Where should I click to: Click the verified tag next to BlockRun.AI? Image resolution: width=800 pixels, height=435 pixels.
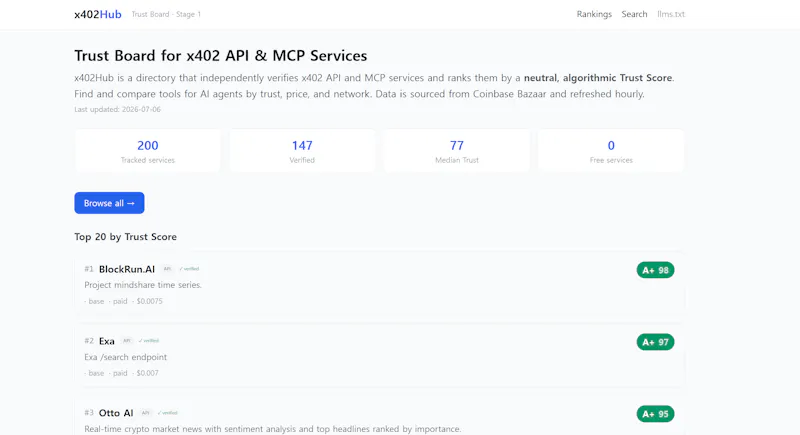point(189,269)
